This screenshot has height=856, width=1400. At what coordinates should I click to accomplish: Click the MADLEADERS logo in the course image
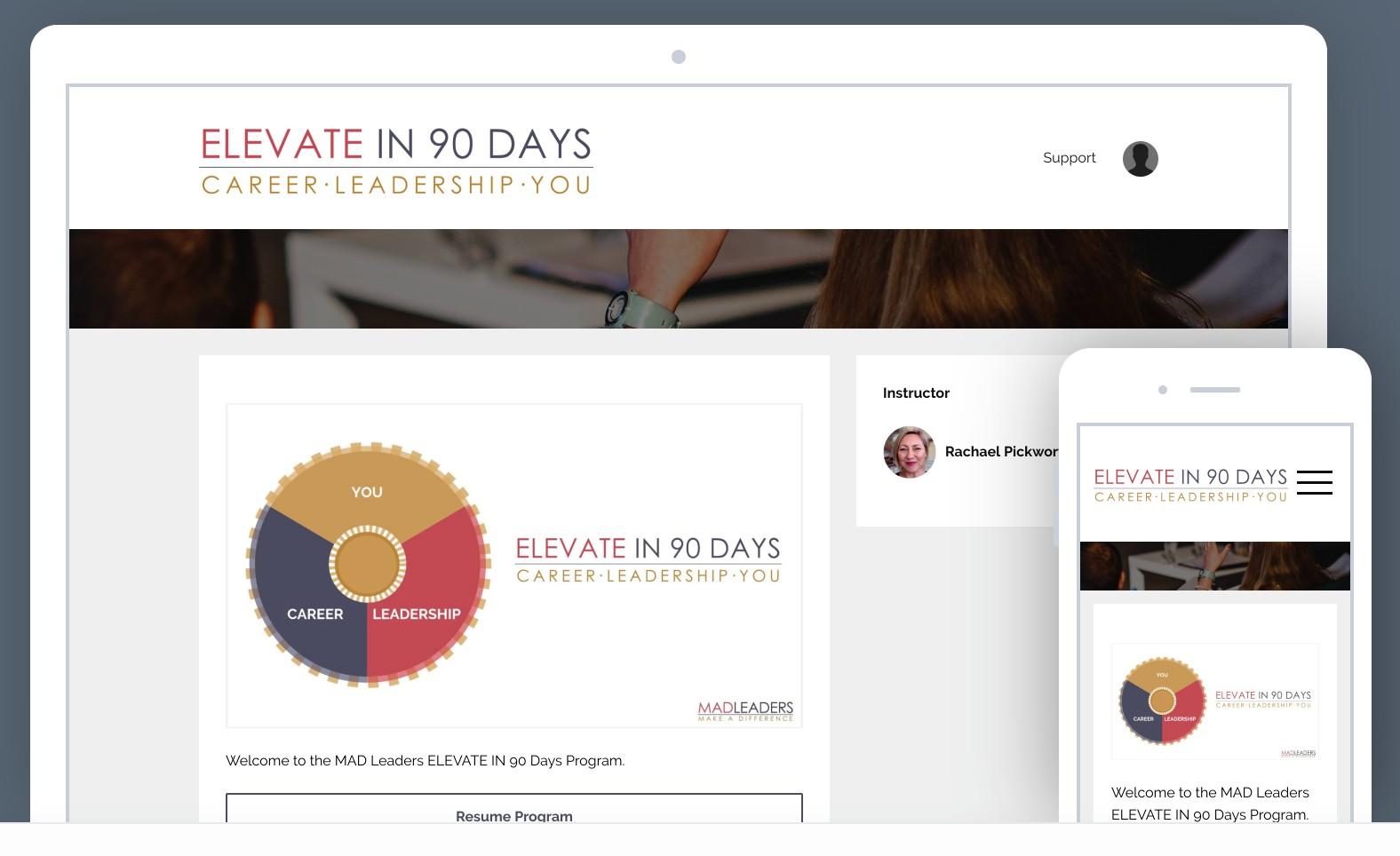point(745,710)
